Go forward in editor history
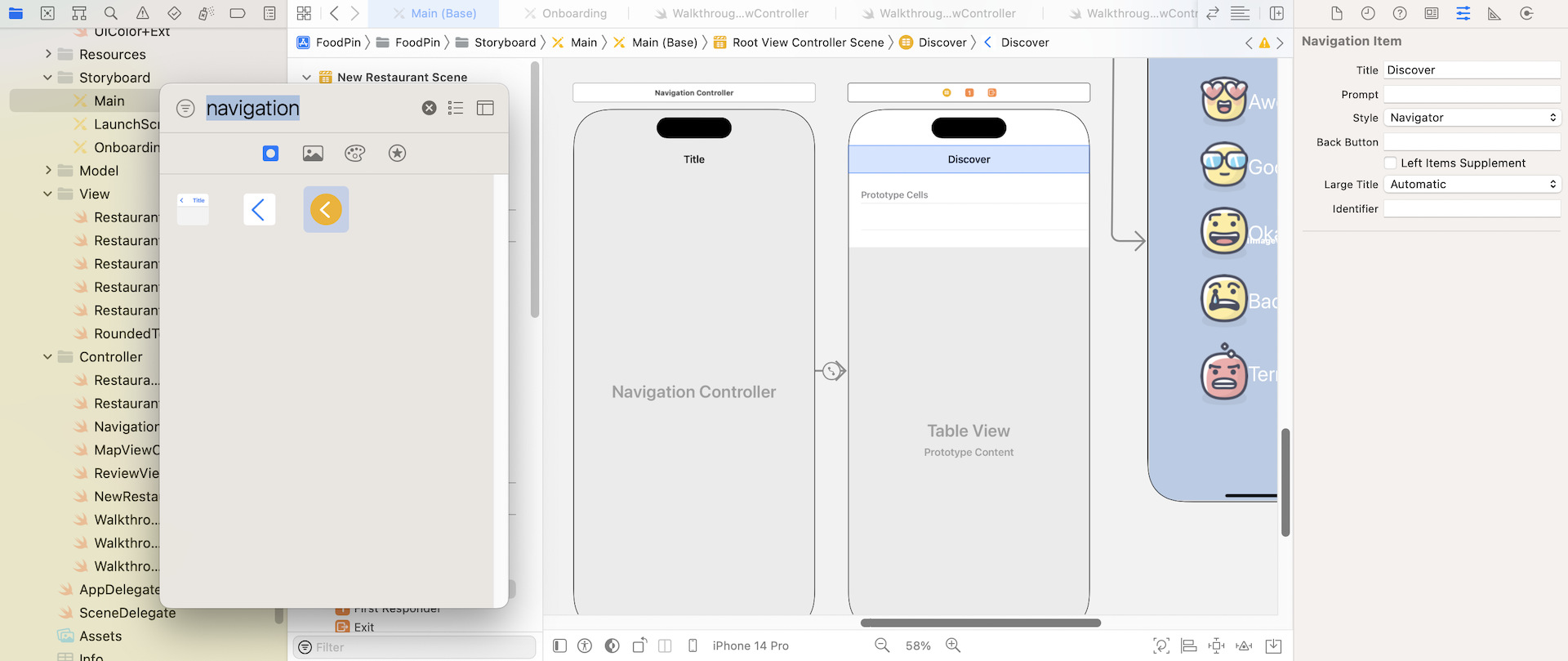This screenshot has width=1568, height=661. coord(355,13)
